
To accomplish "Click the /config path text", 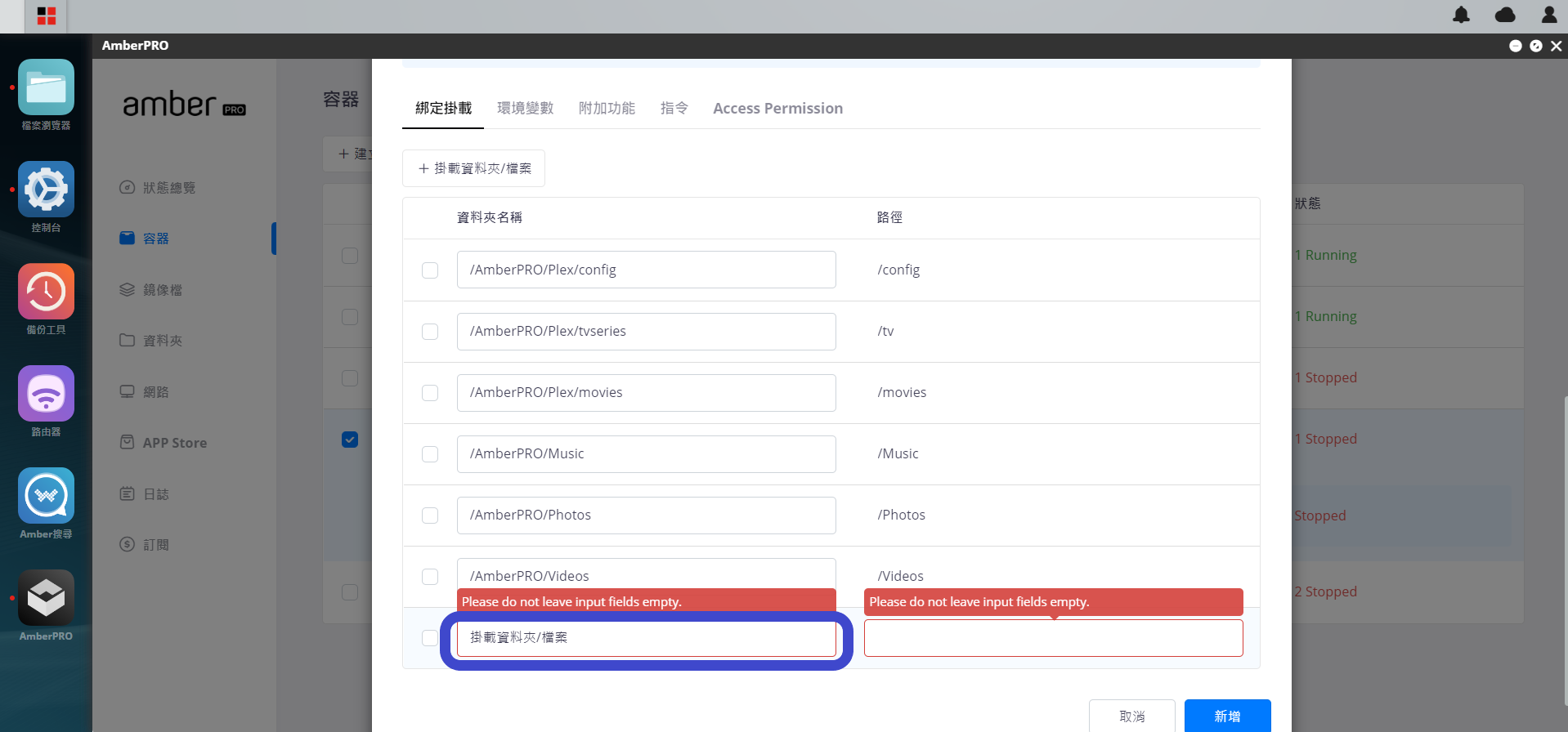I will click(x=898, y=270).
